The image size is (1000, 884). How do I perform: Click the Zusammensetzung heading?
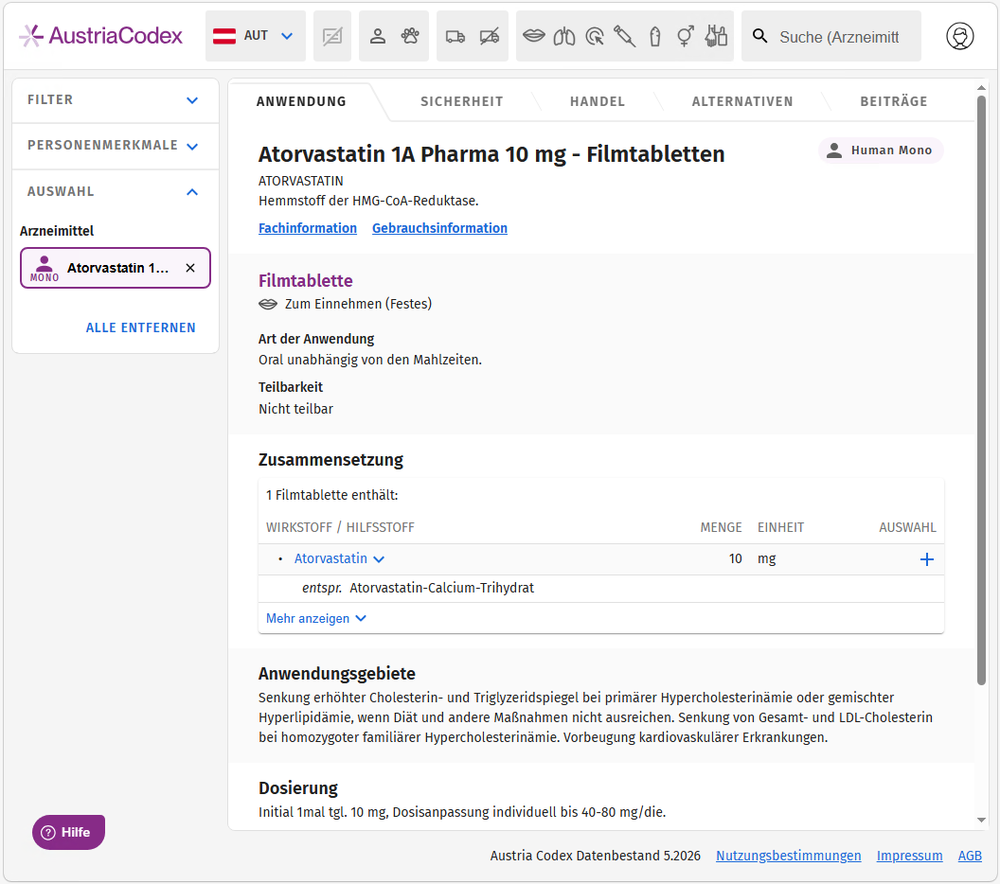[330, 460]
